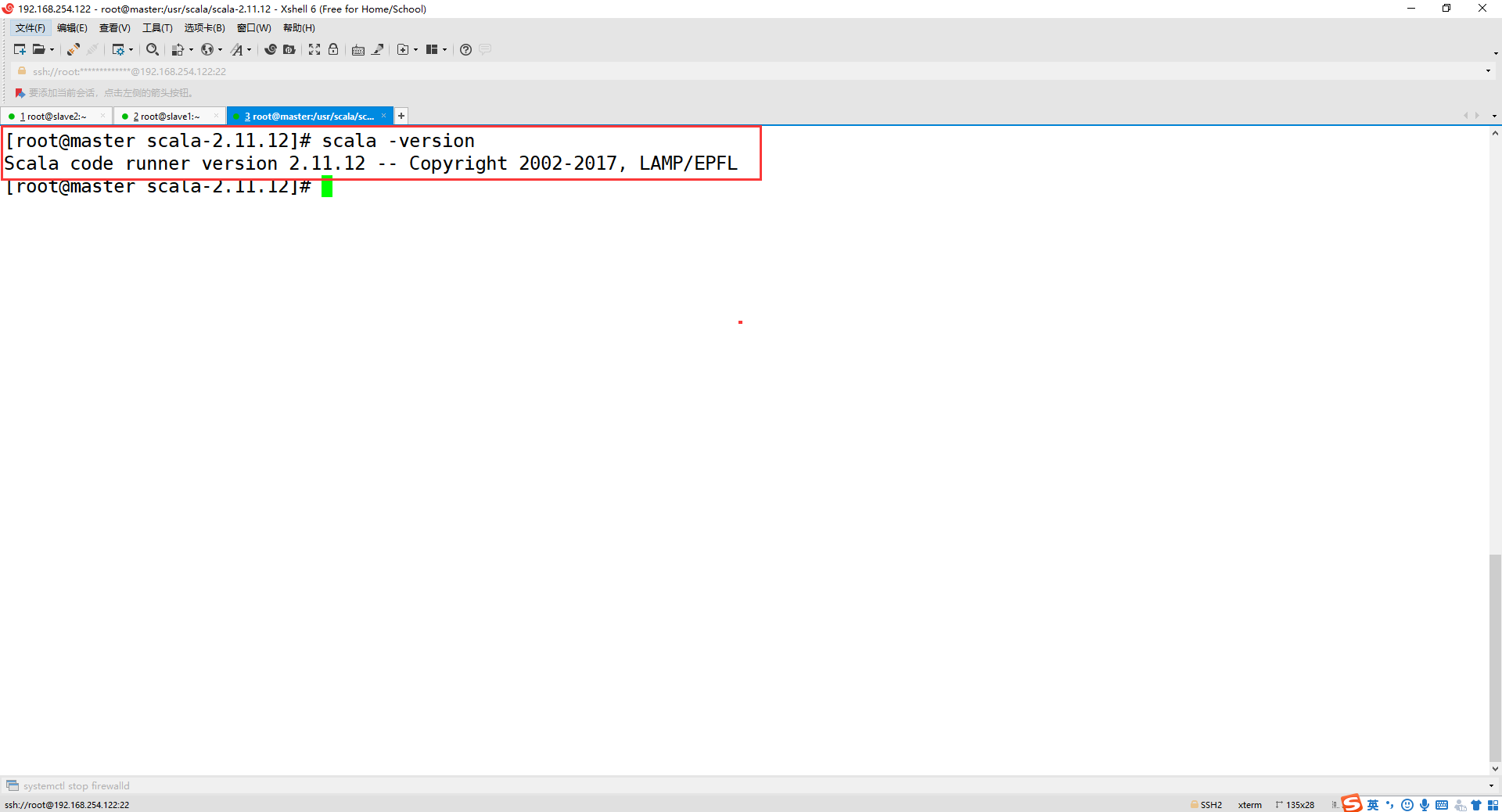This screenshot has height=812, width=1502.
Task: Open the font settings dropdown arrow
Action: point(250,49)
